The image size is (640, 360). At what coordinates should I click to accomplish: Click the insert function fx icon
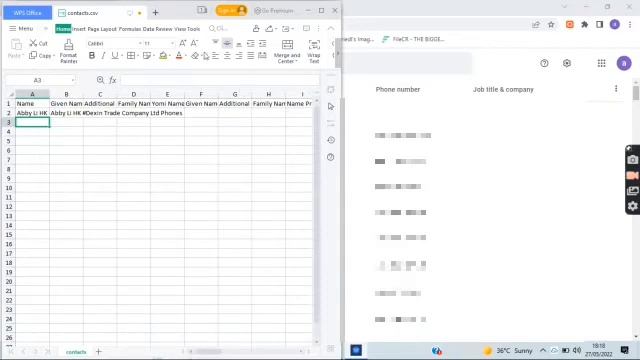[x=113, y=80]
